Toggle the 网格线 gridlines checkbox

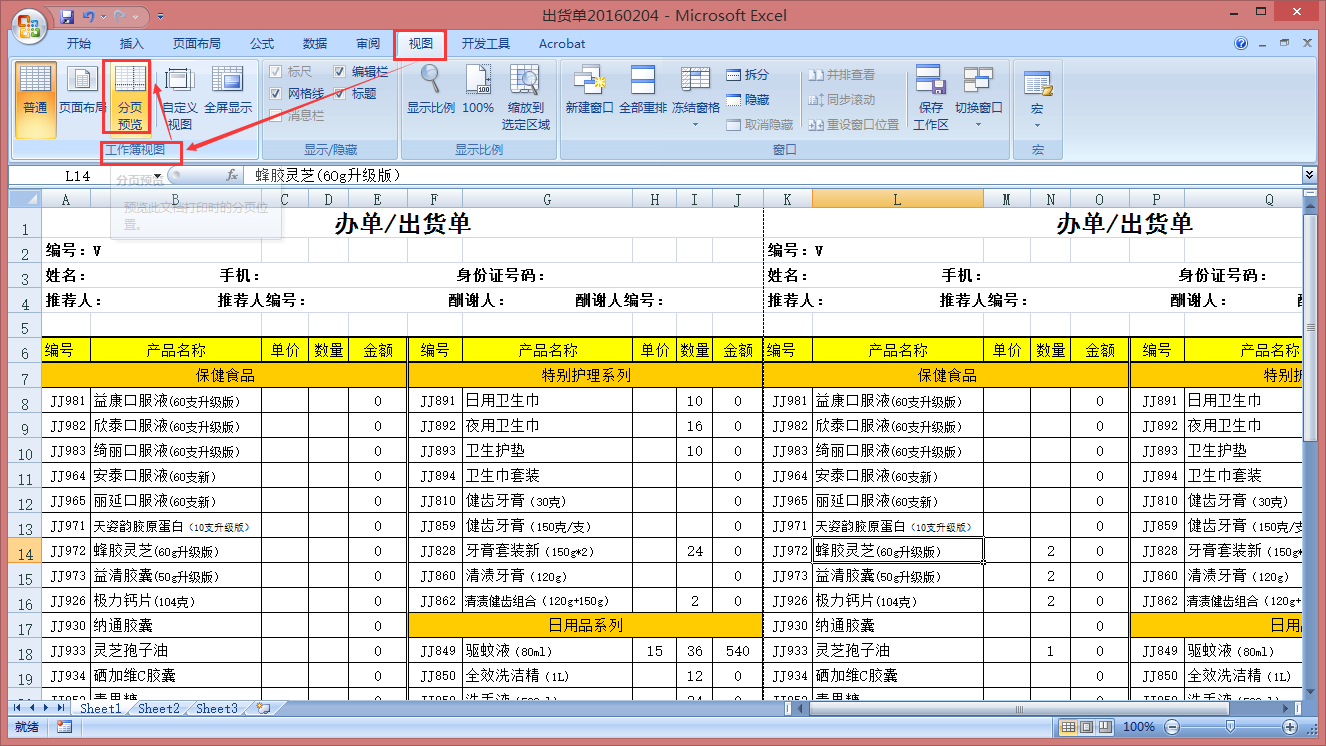pos(275,94)
